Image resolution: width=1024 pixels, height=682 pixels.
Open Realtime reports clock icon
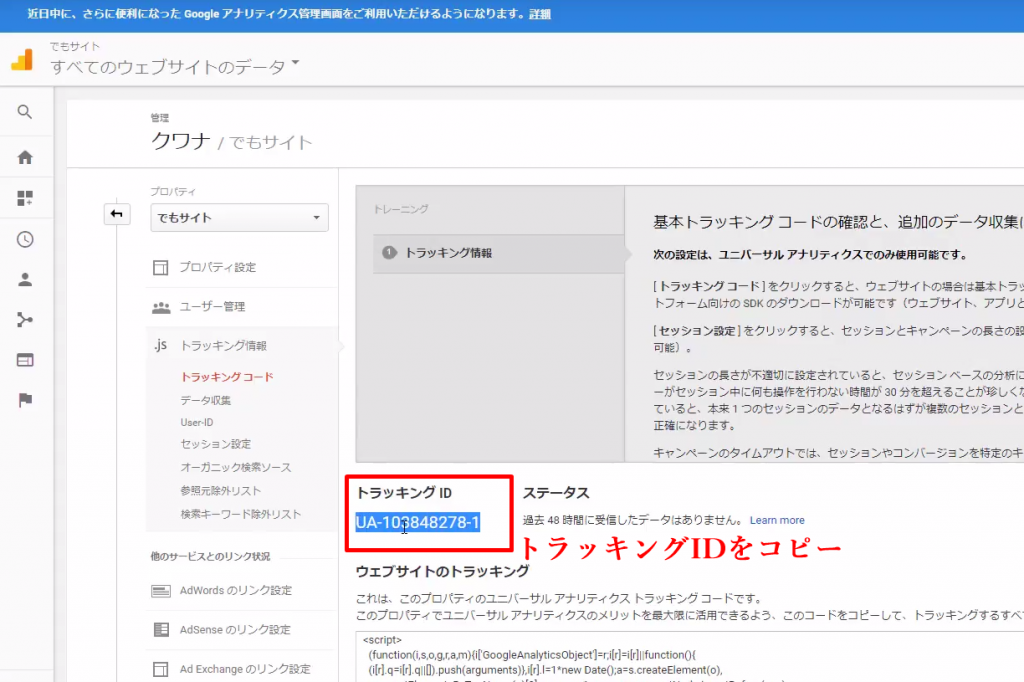(25, 239)
